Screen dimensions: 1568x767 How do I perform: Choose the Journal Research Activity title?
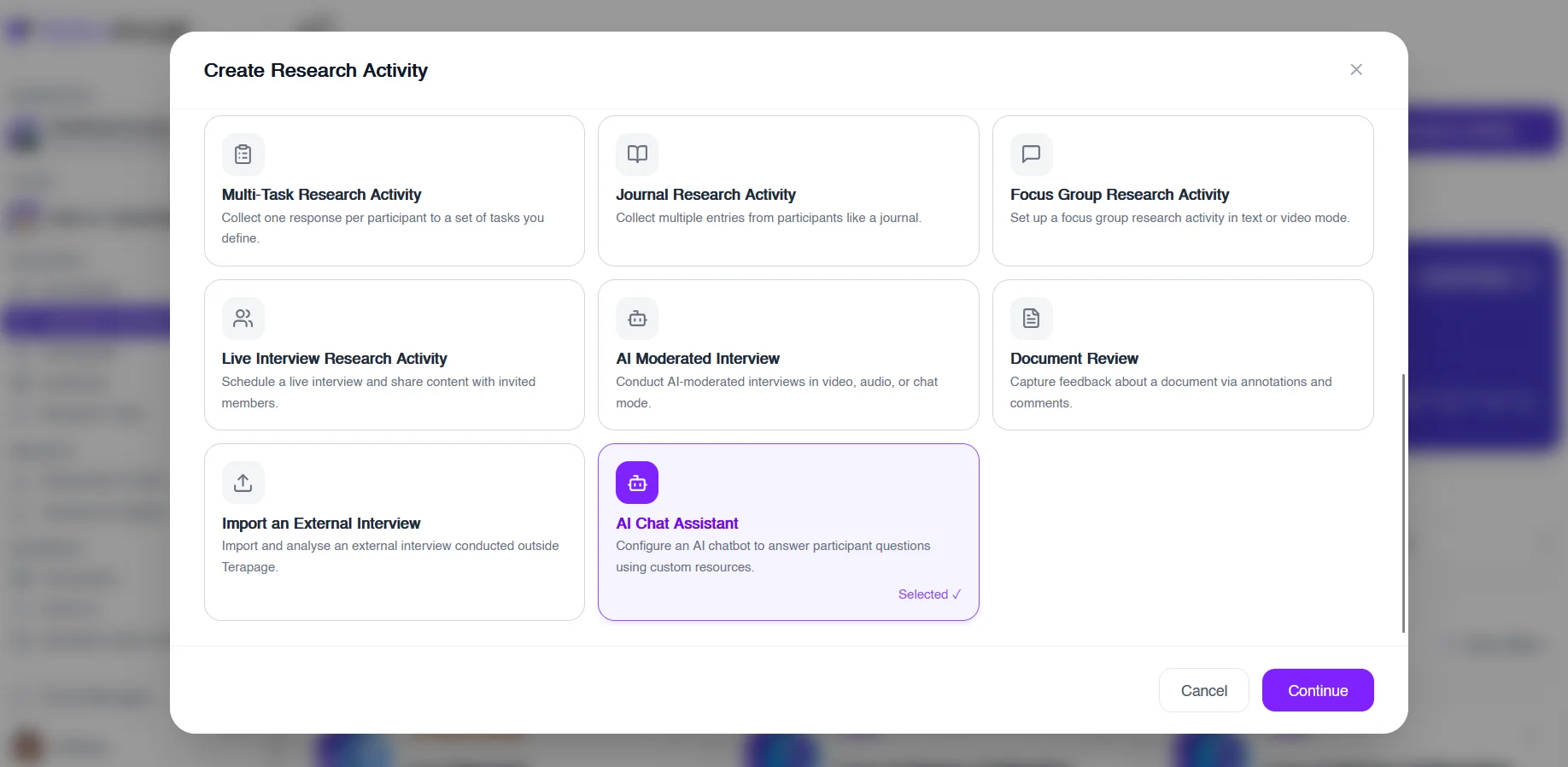pyautogui.click(x=706, y=195)
